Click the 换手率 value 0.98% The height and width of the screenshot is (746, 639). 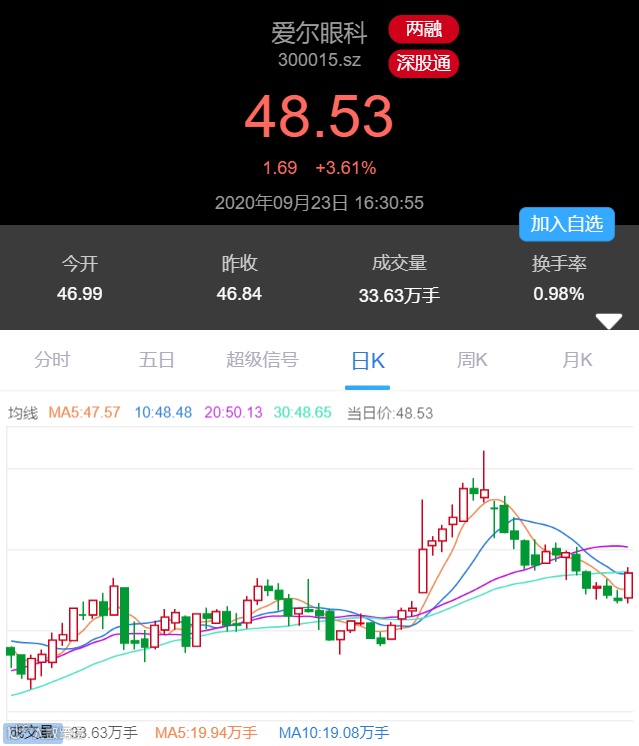559,294
